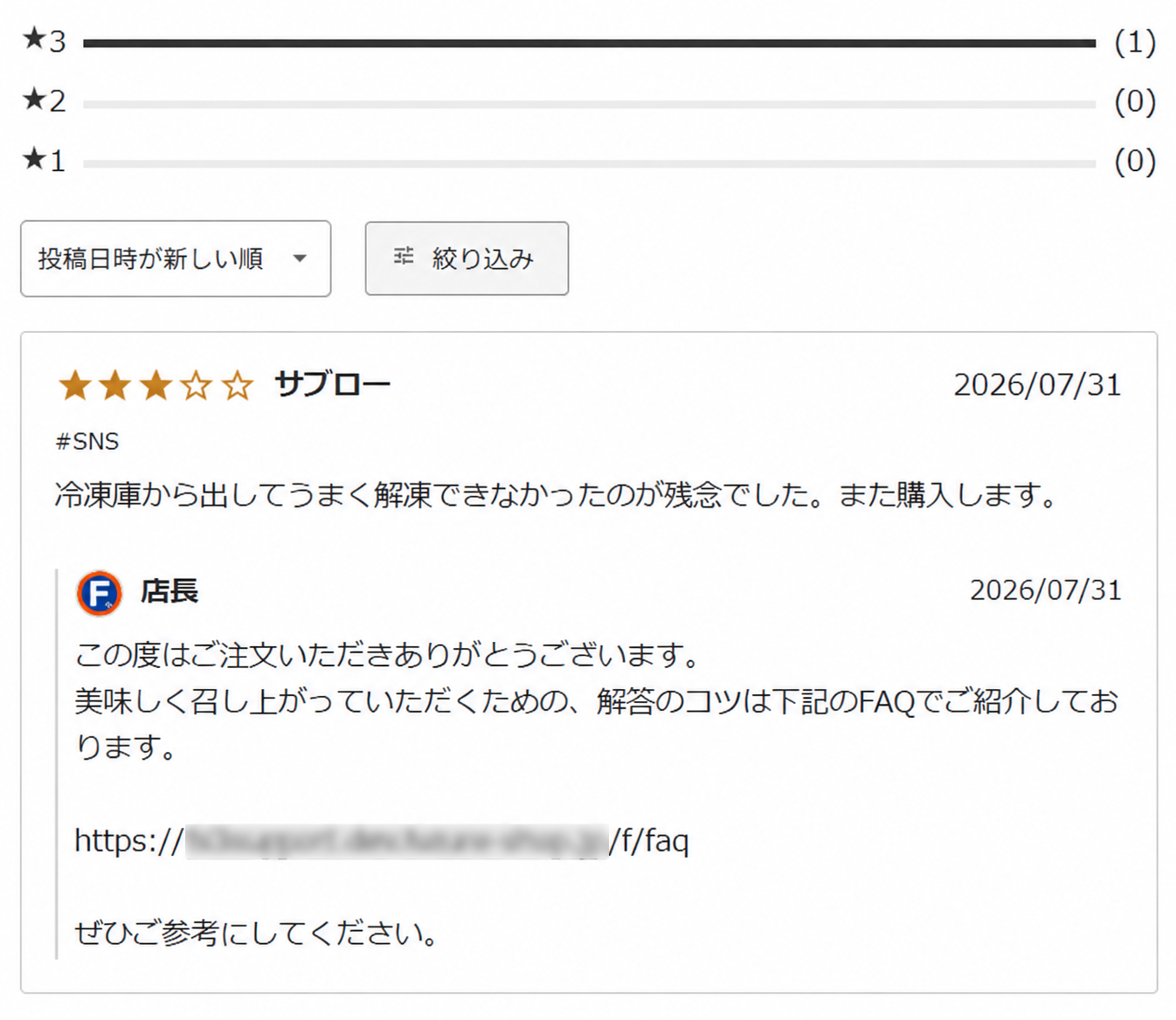Open the 投稿日時が新しい順 sort dropdown
Viewport: 1176px width, 1020px height.
[176, 258]
